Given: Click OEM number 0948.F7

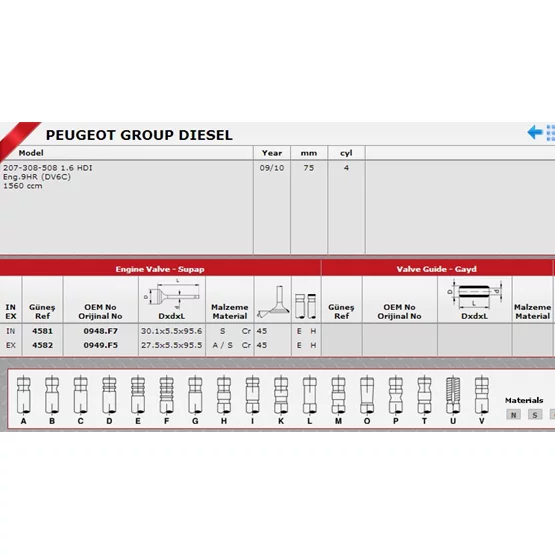Looking at the screenshot, I should pos(101,331).
